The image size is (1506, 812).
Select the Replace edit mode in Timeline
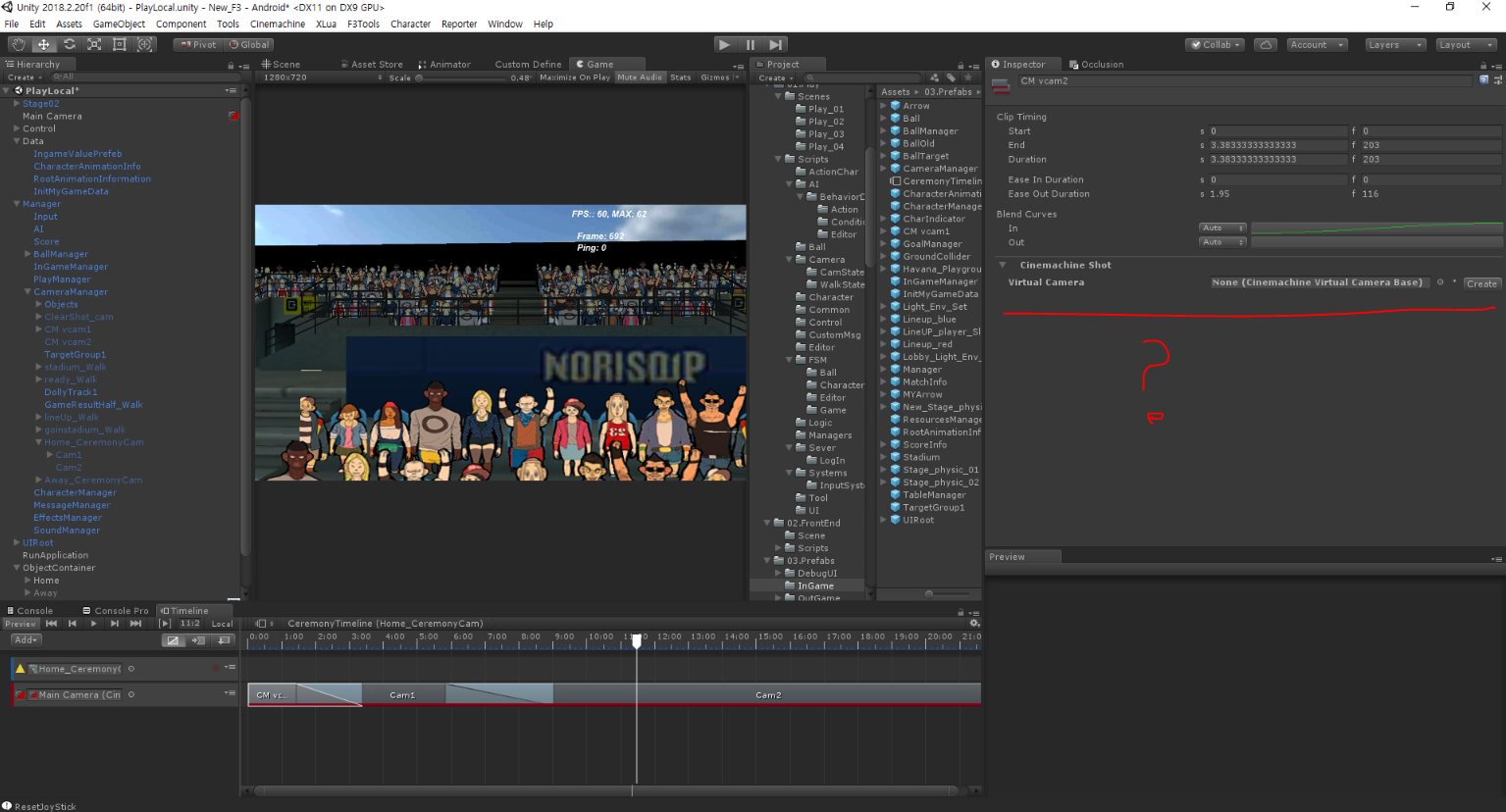click(223, 640)
